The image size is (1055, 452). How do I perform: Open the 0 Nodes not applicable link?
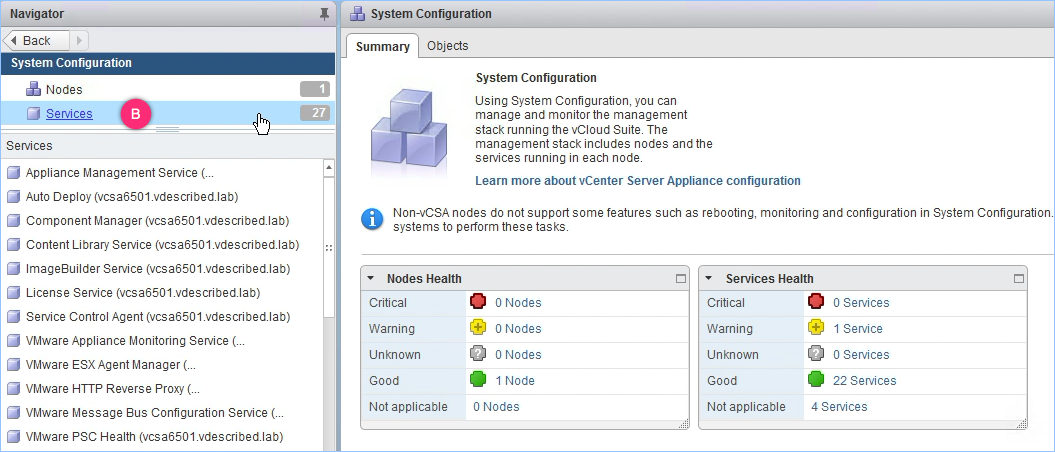tap(497, 407)
